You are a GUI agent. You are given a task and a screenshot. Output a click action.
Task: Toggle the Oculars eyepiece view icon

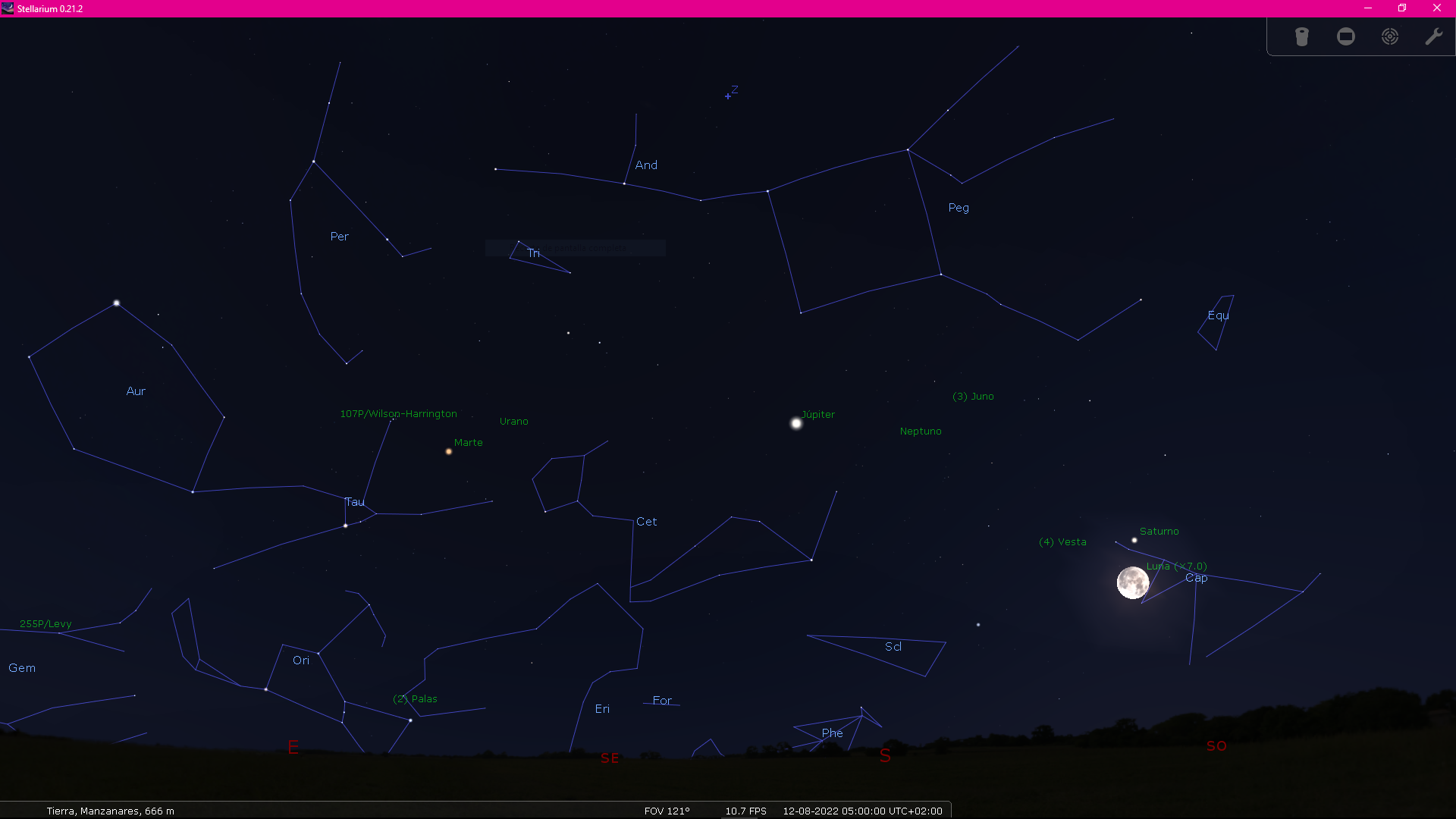point(1301,36)
